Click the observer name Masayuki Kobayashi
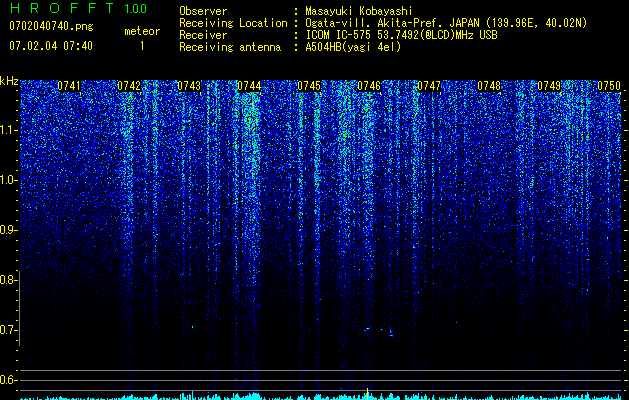The width and height of the screenshot is (629, 400). (358, 11)
